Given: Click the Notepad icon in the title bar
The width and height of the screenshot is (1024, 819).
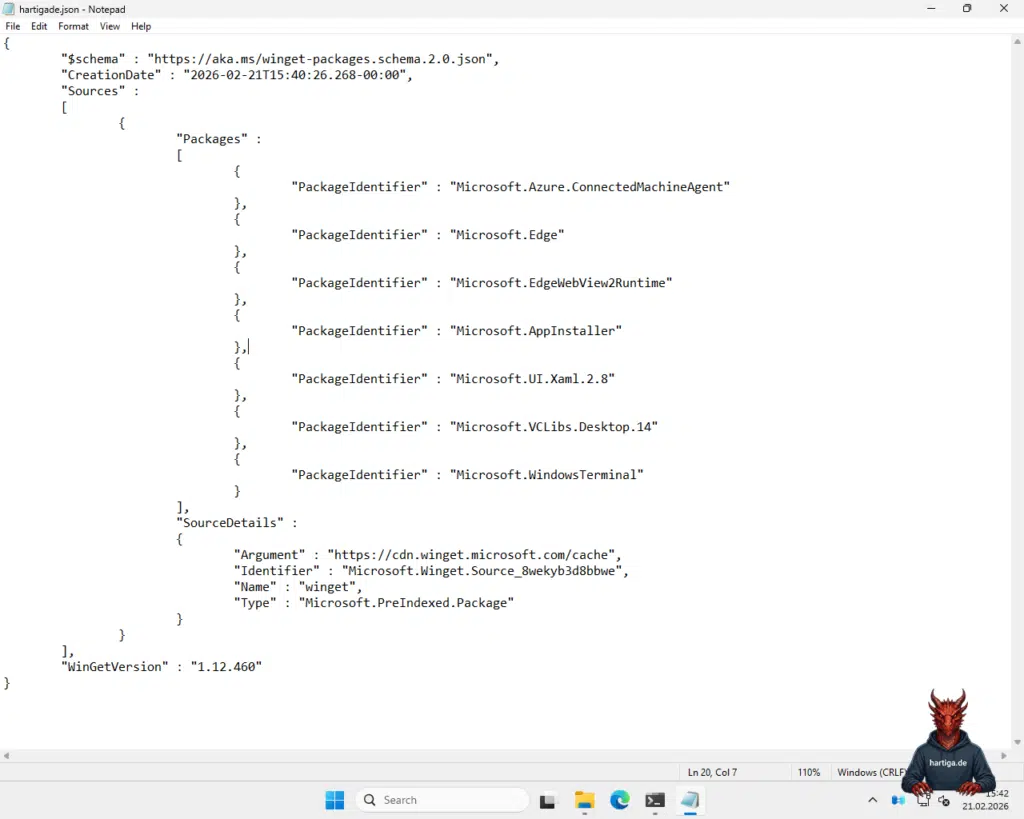Looking at the screenshot, I should [x=8, y=9].
